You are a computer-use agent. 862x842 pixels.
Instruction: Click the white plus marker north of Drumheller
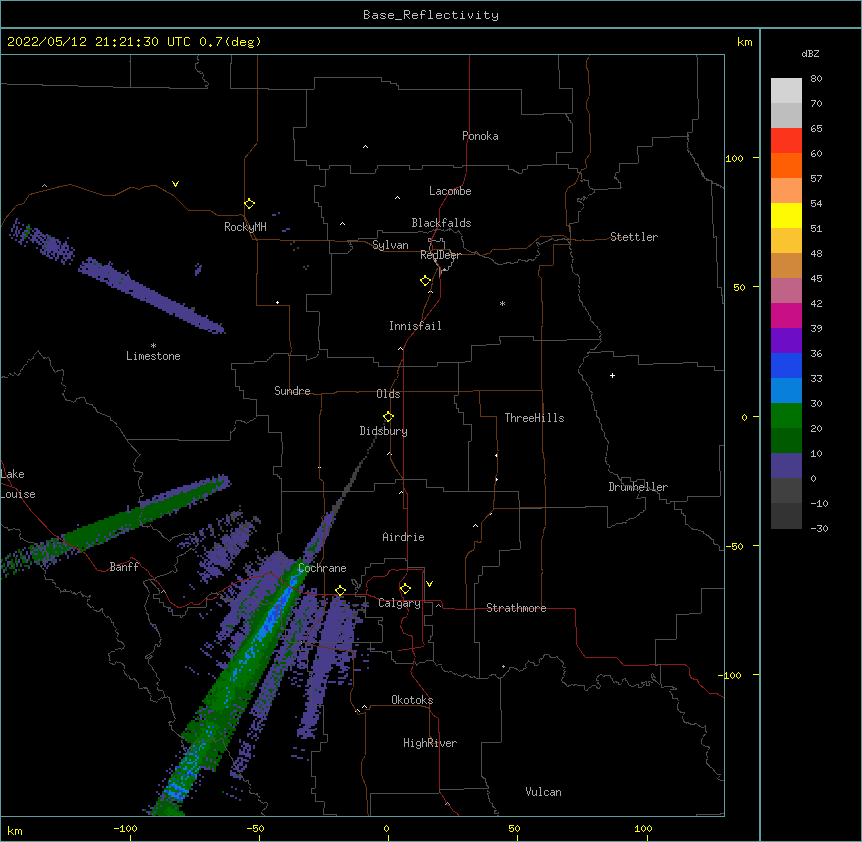[612, 375]
